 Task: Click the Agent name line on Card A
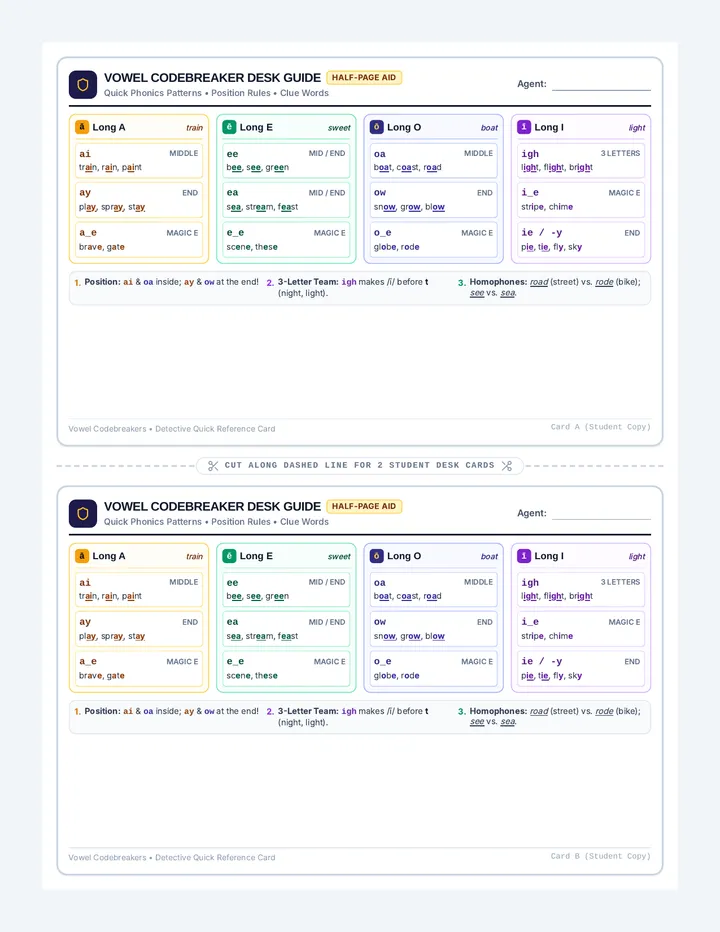pyautogui.click(x=601, y=84)
